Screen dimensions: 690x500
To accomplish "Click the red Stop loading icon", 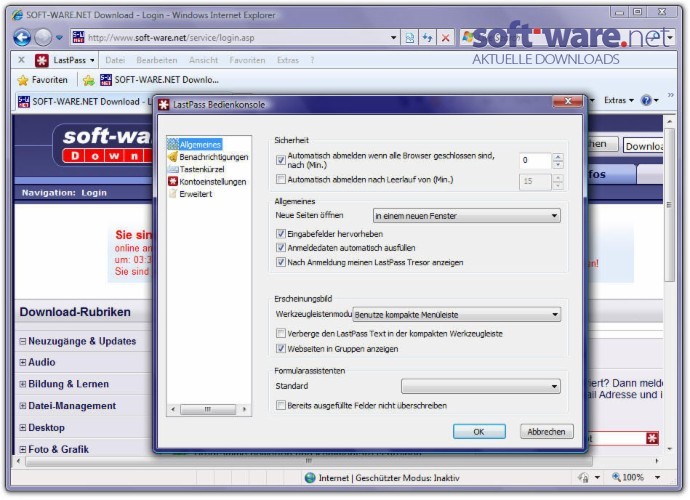I will [445, 38].
